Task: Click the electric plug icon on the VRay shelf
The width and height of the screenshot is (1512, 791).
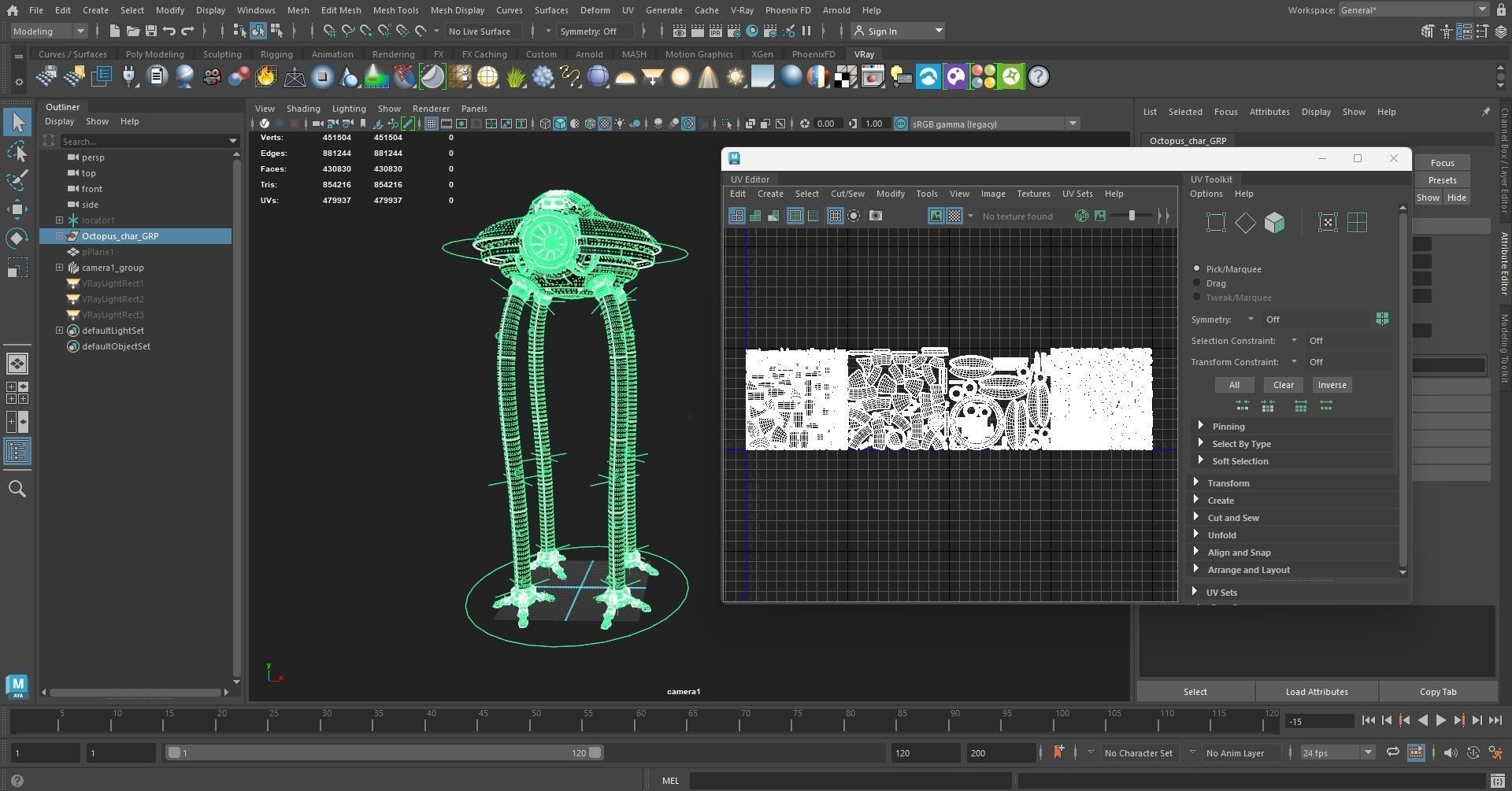Action: point(129,76)
